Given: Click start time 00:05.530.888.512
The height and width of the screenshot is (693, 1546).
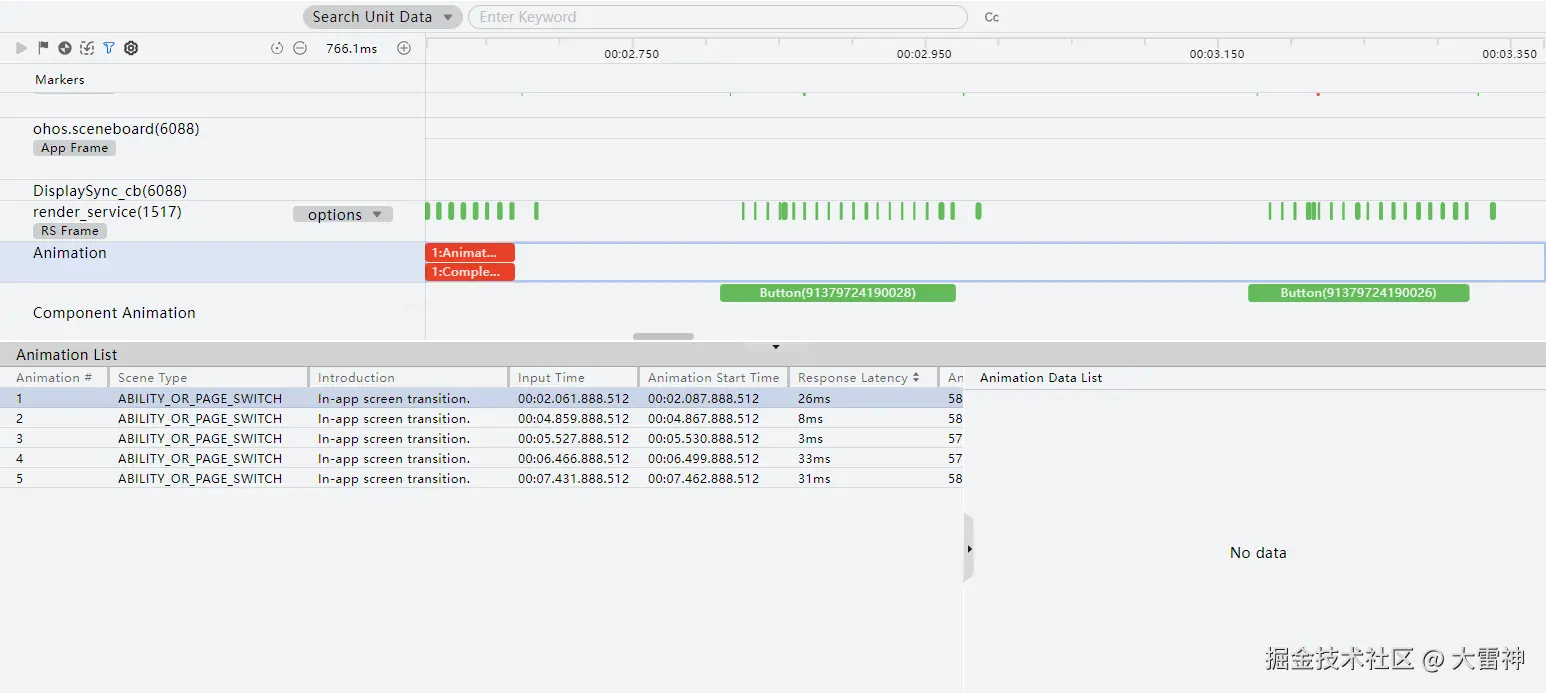Looking at the screenshot, I should 703,439.
